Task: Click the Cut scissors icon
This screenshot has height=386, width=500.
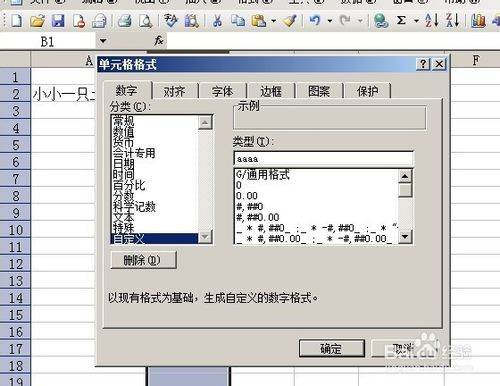Action: tap(217, 21)
